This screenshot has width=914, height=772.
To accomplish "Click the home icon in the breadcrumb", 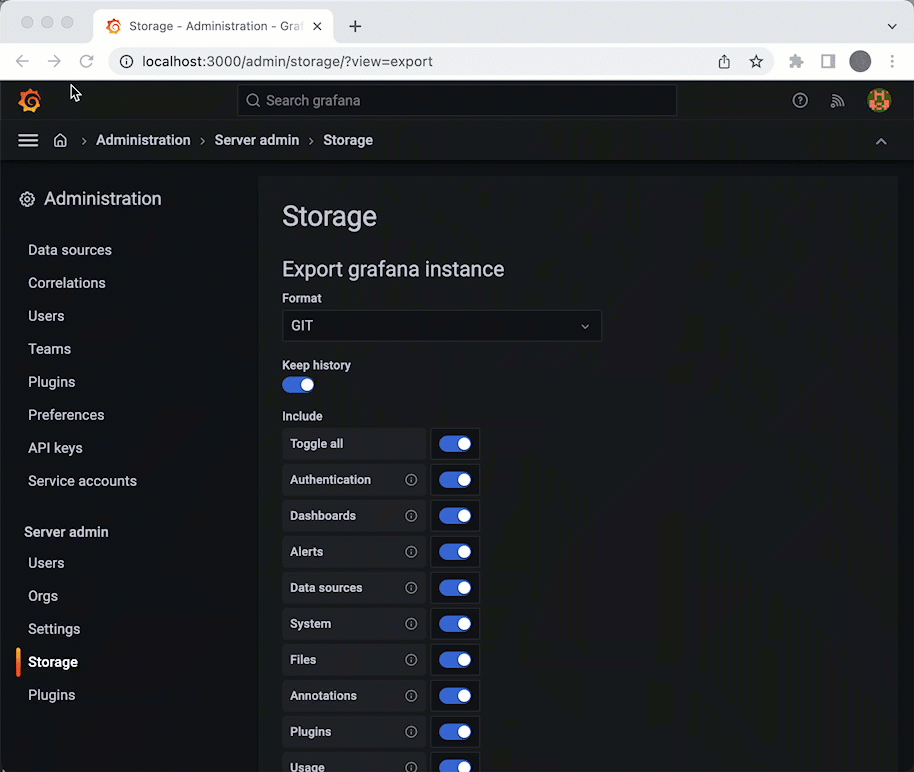I will coord(60,140).
